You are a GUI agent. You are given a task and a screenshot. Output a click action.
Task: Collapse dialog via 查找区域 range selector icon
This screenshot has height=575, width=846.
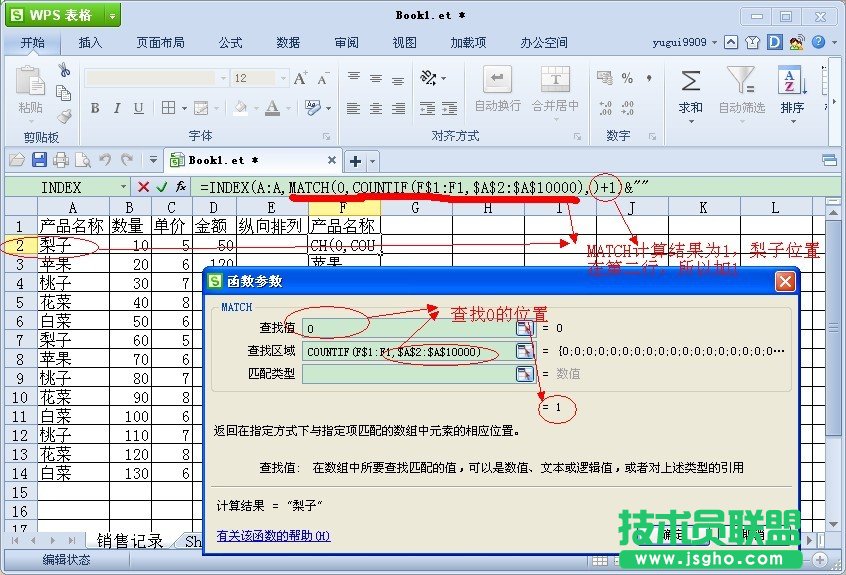pyautogui.click(x=525, y=351)
